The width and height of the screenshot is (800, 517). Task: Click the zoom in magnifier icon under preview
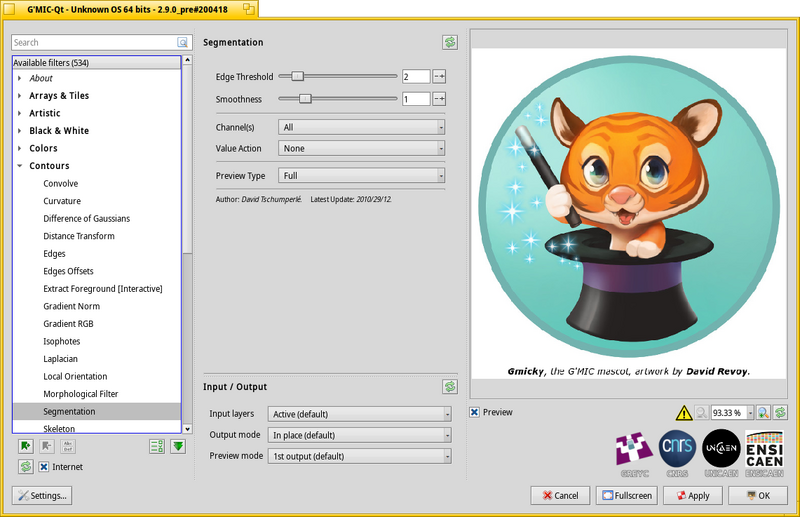[x=763, y=412]
